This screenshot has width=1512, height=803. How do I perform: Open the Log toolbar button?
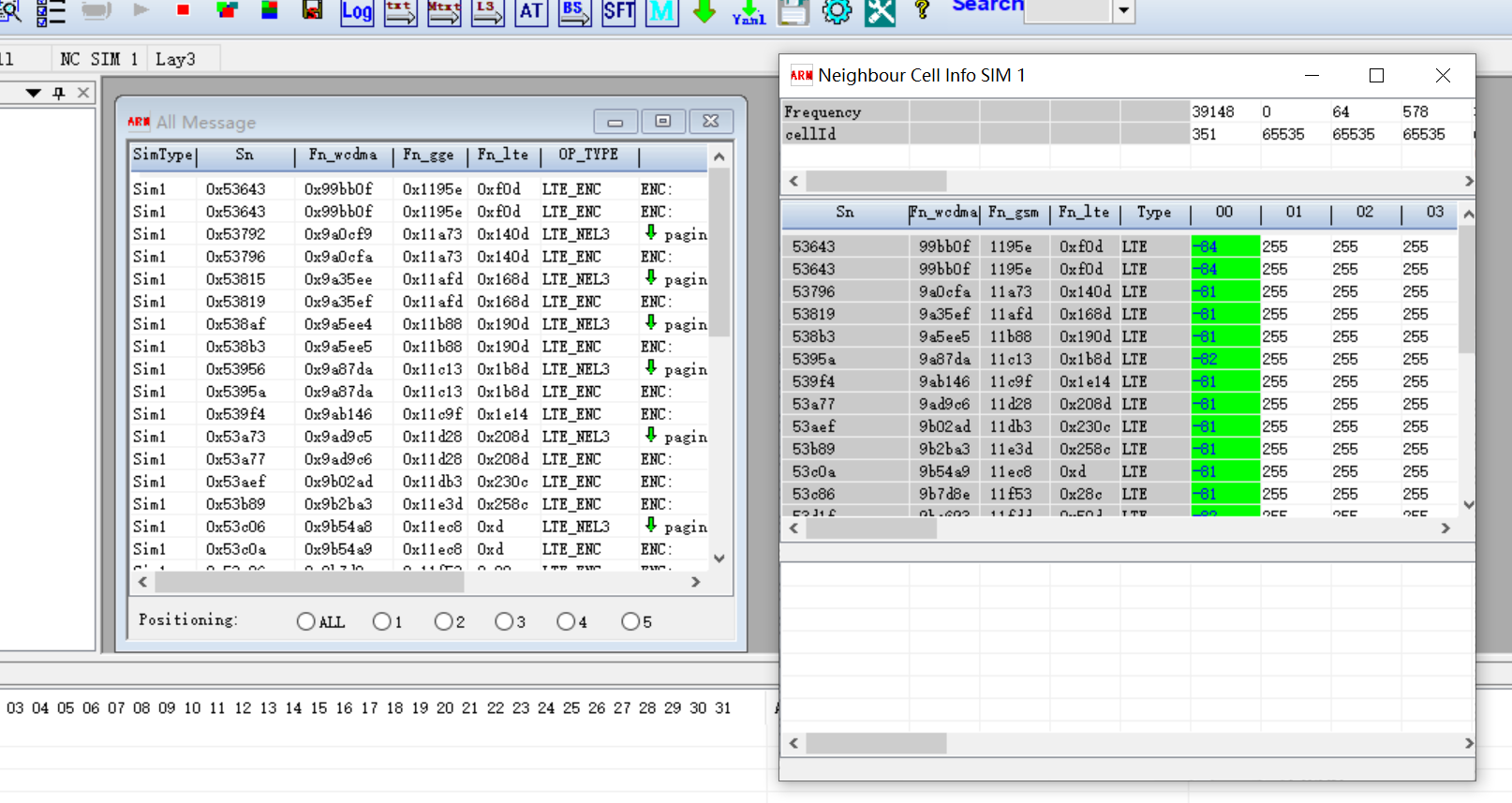pyautogui.click(x=356, y=11)
